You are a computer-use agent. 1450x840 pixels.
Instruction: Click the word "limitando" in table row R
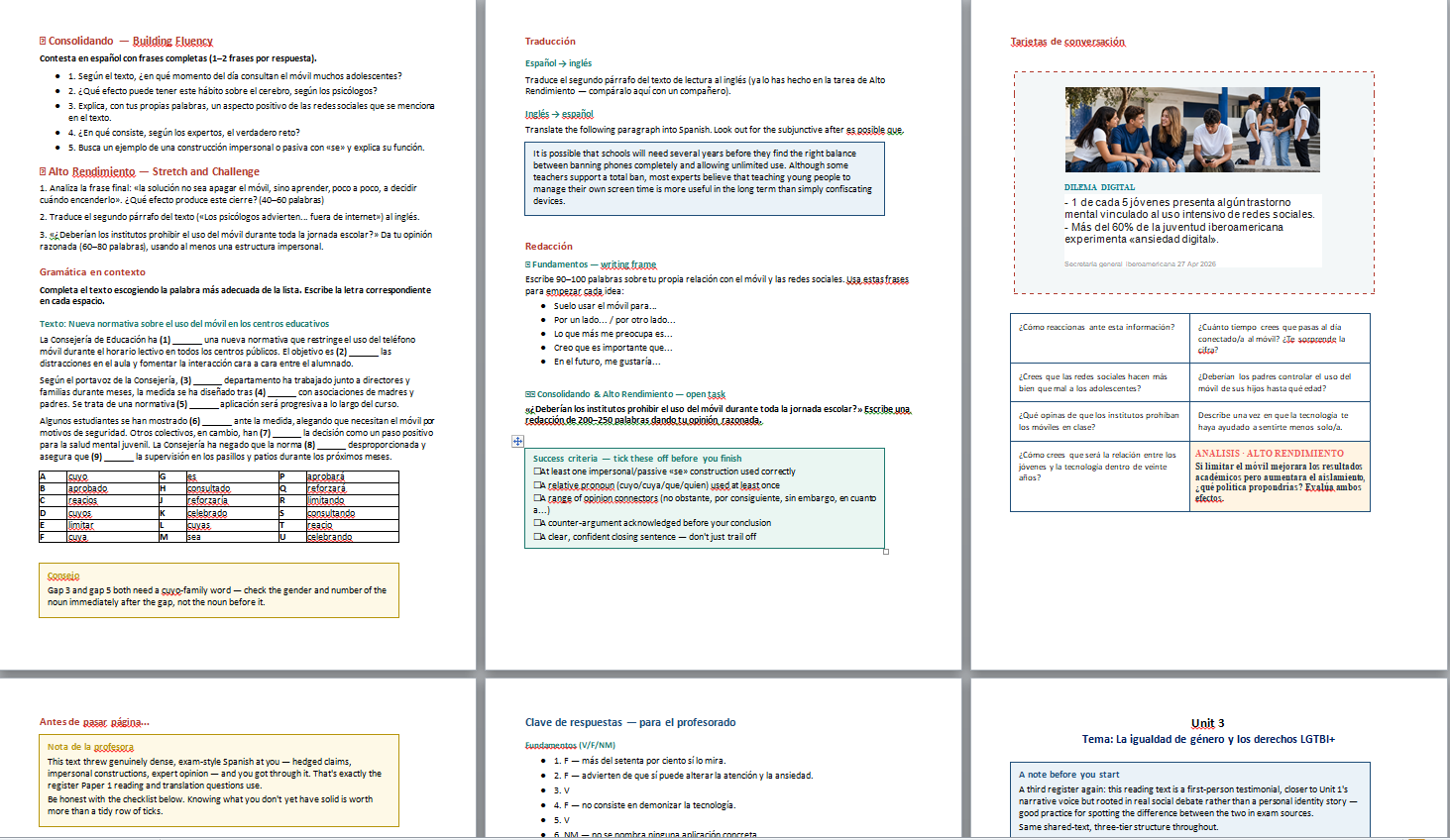(326, 500)
